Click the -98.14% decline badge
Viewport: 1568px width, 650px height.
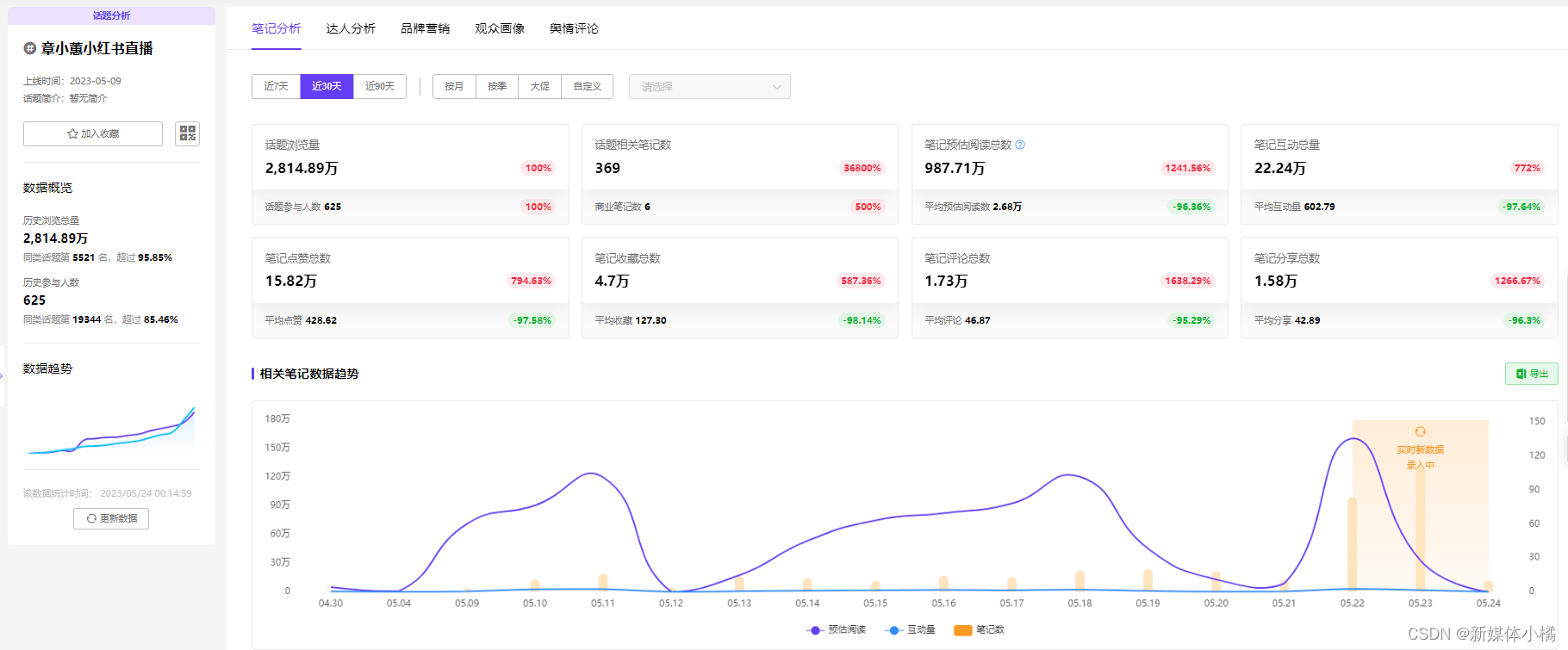862,320
